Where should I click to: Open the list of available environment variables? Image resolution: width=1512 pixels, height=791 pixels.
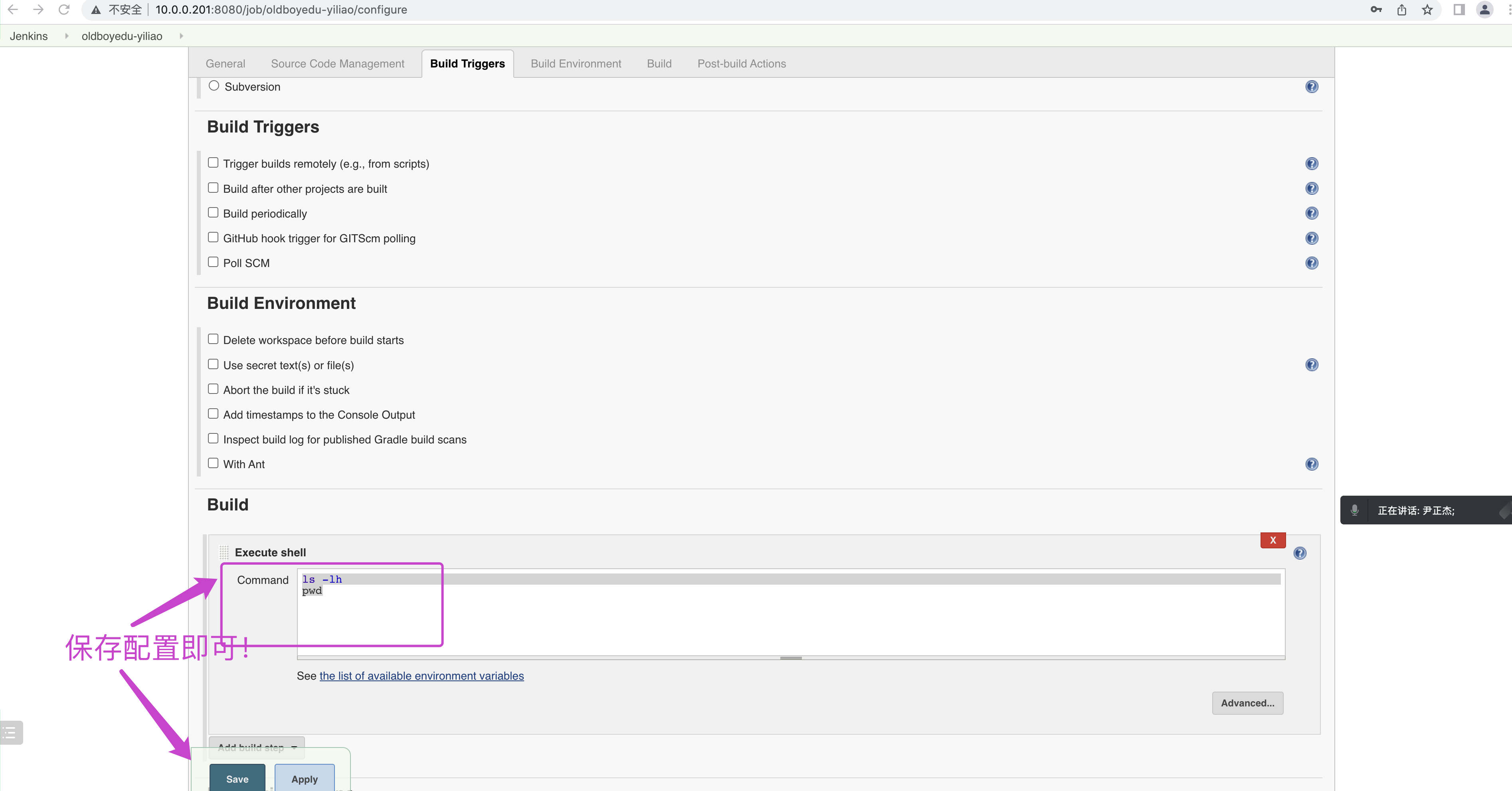(422, 676)
